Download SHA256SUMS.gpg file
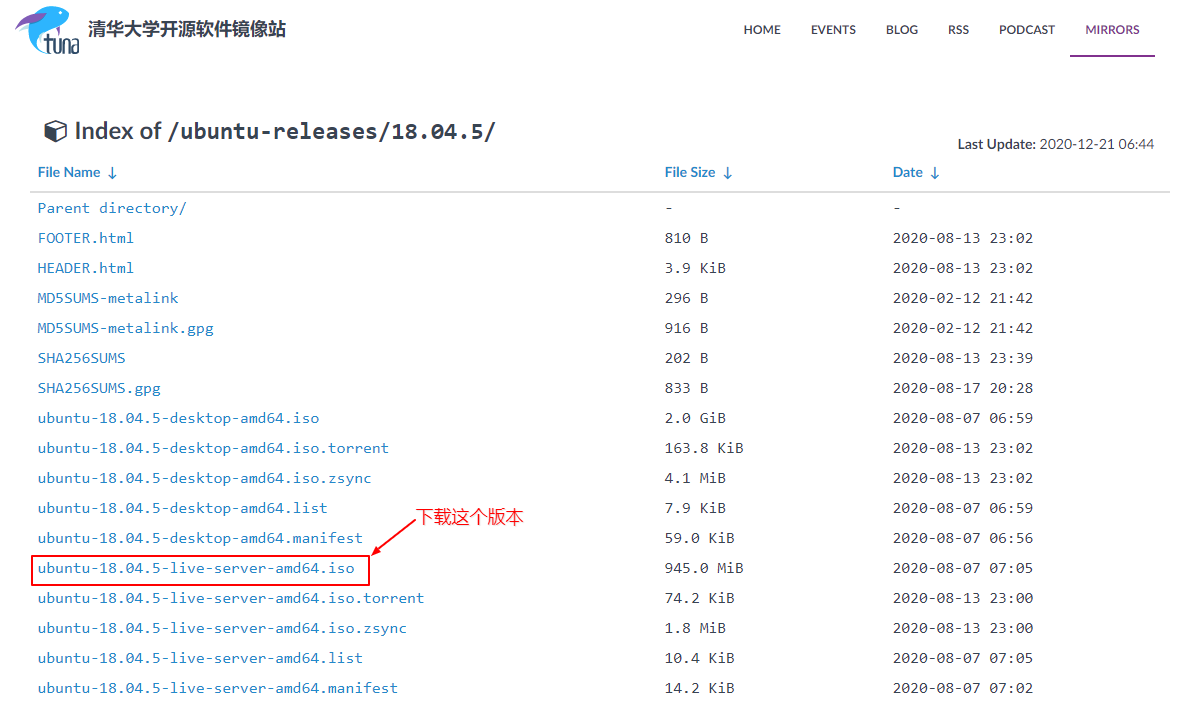The image size is (1179, 719). click(x=99, y=389)
